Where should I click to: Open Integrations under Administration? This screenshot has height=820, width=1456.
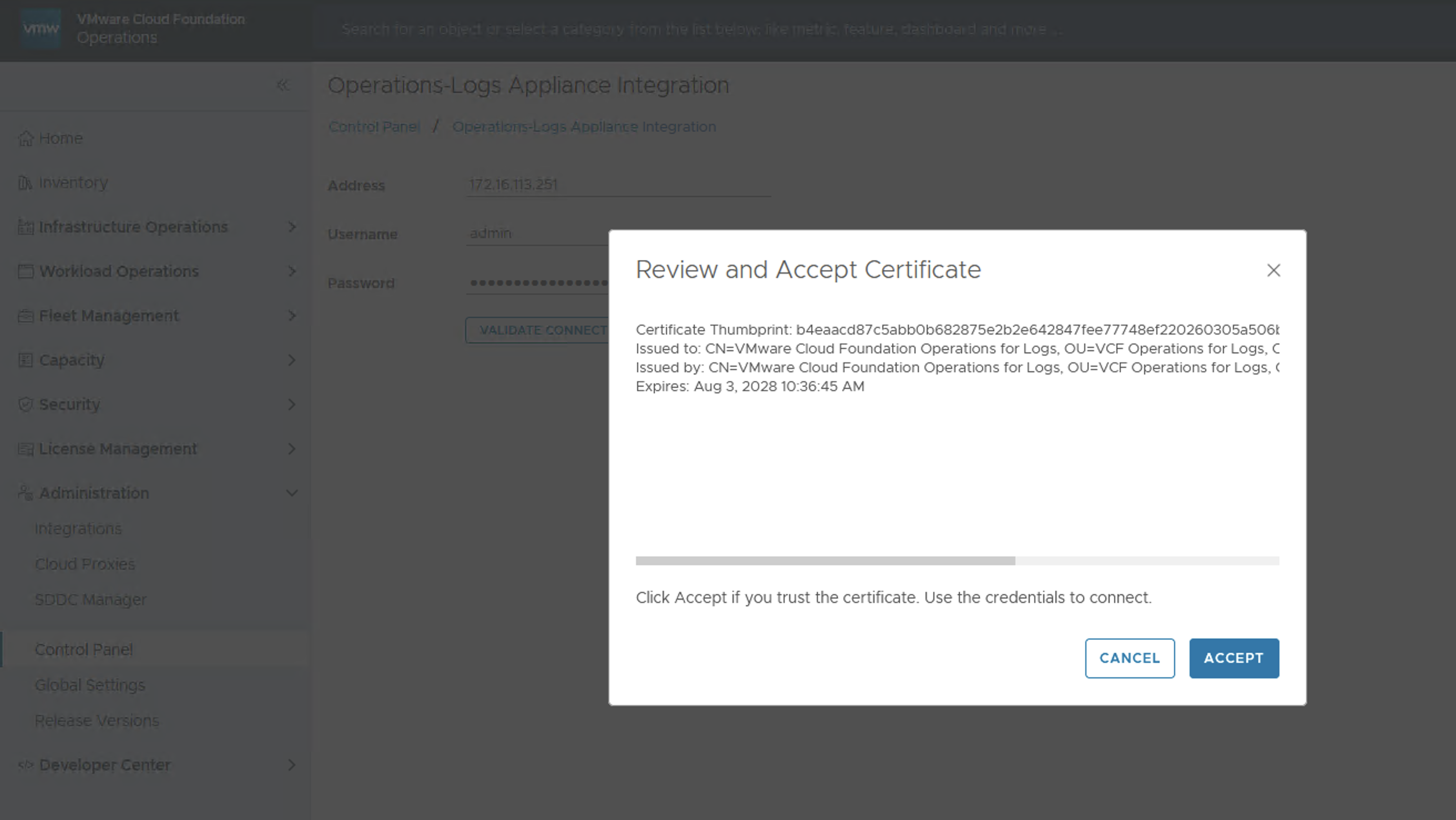pos(78,529)
